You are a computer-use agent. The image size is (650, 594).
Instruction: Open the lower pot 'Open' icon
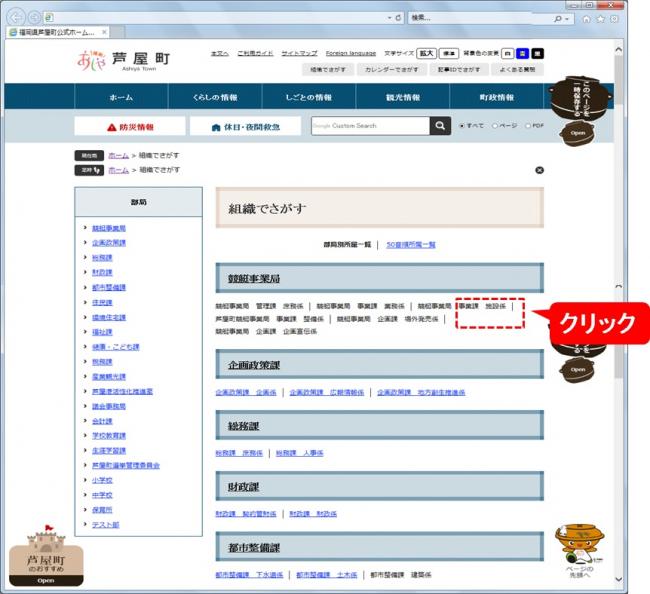[x=577, y=369]
